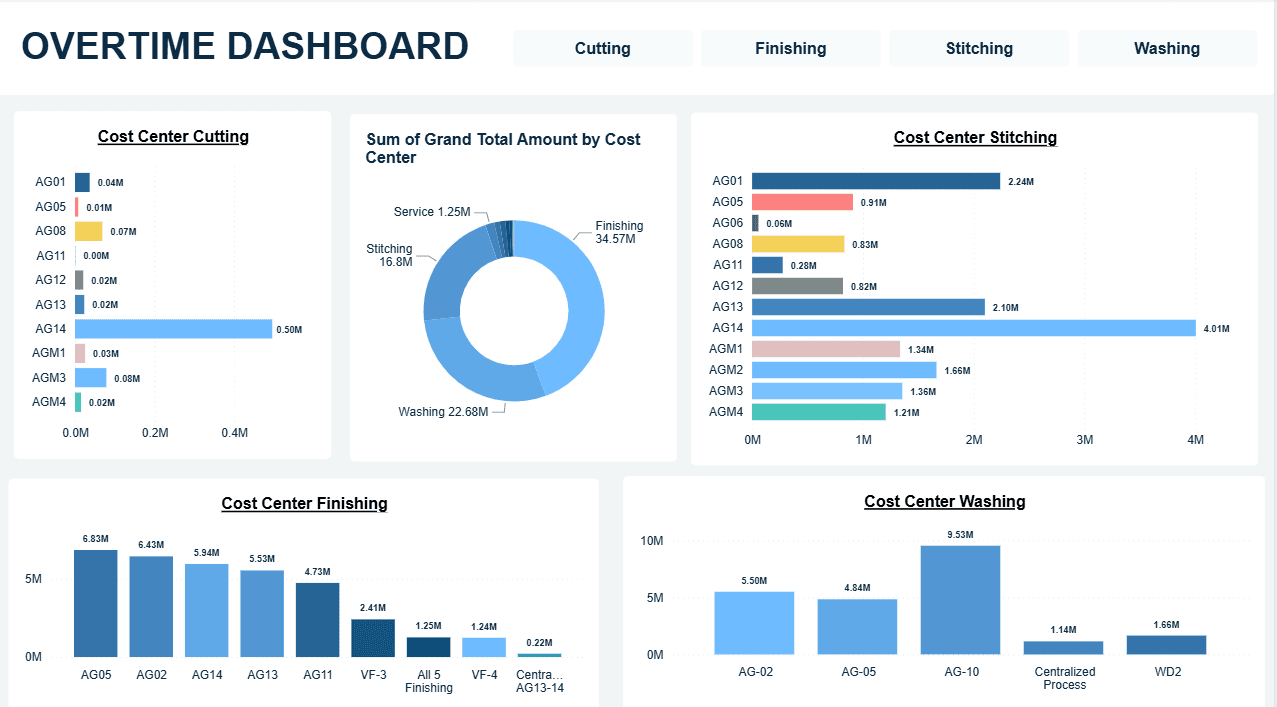Select WD2 column in Washing chart

[x=1166, y=645]
